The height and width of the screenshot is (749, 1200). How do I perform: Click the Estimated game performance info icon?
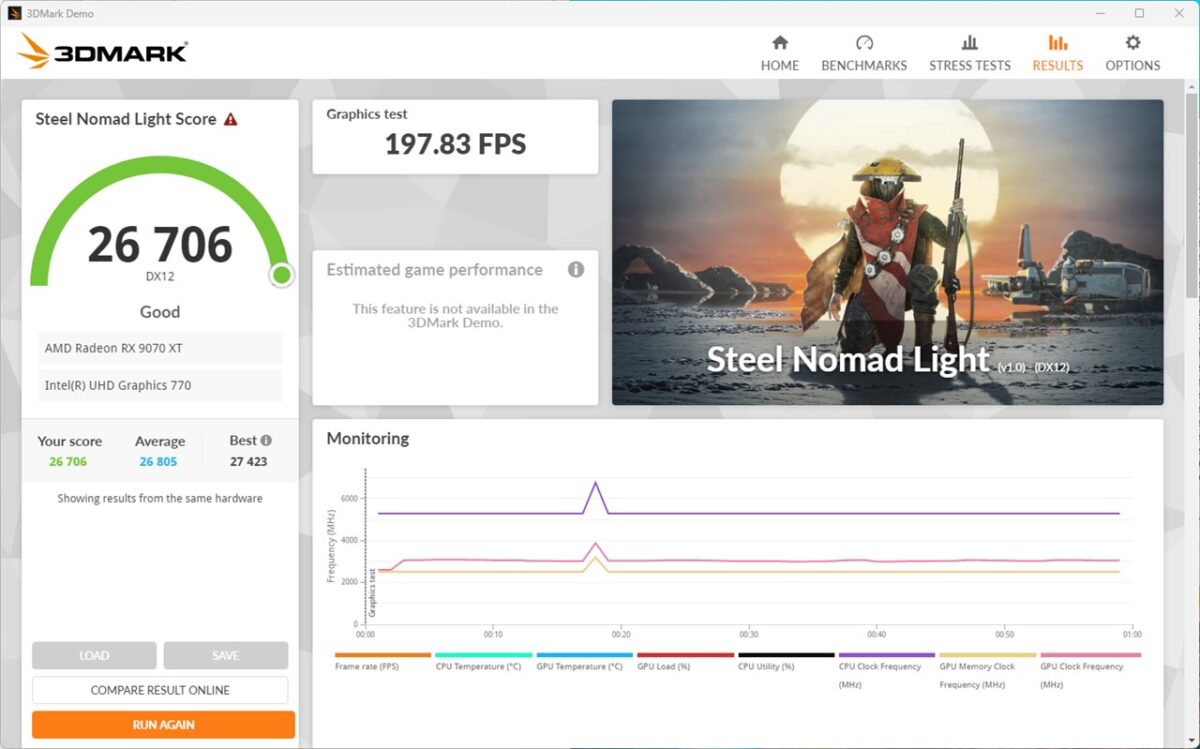[x=576, y=270]
